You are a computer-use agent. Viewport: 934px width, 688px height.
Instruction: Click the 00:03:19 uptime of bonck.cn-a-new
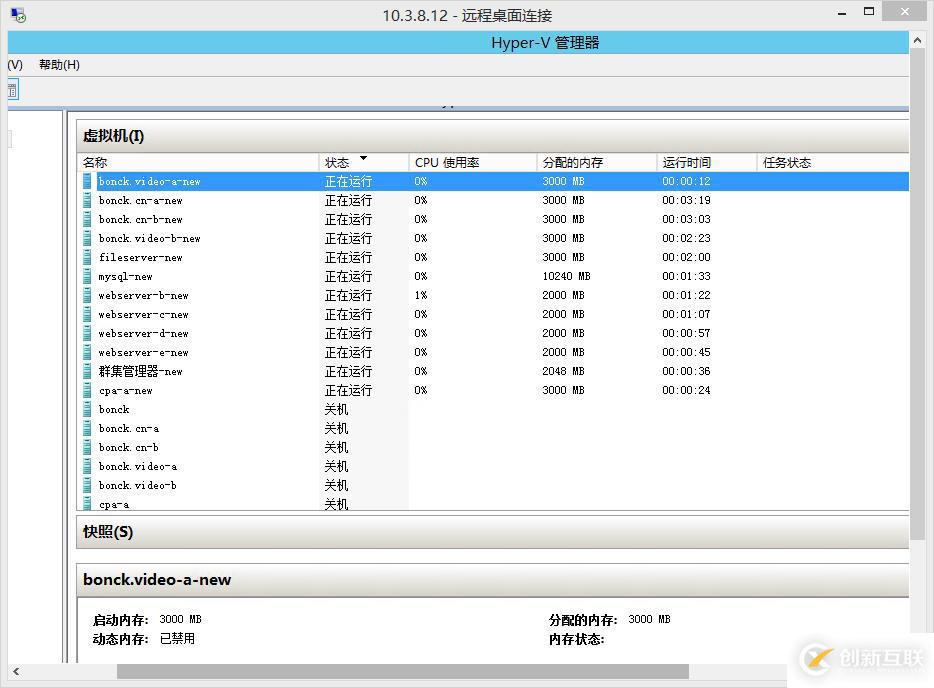686,200
